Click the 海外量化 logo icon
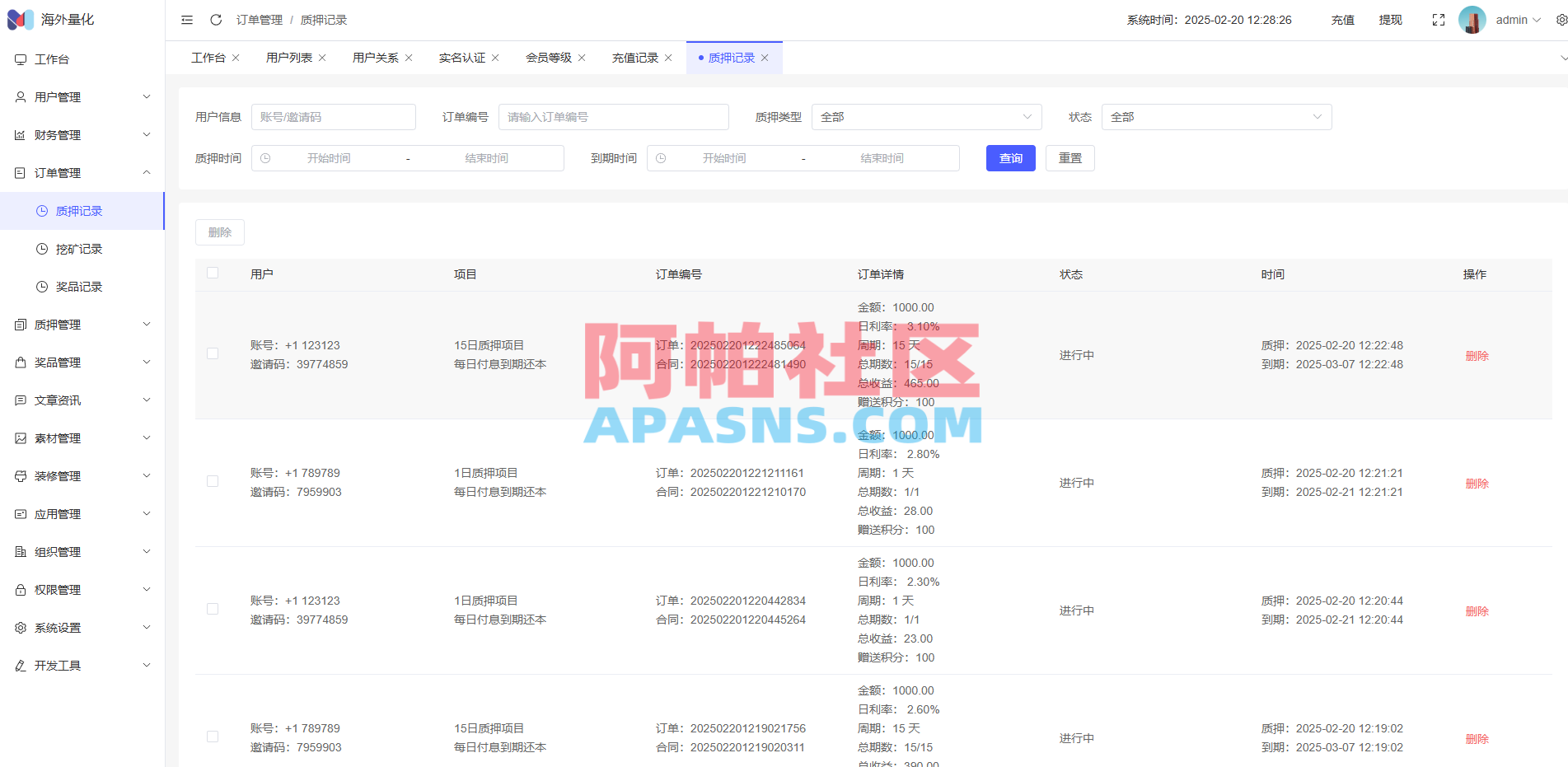This screenshot has width=1568, height=767. pyautogui.click(x=20, y=19)
